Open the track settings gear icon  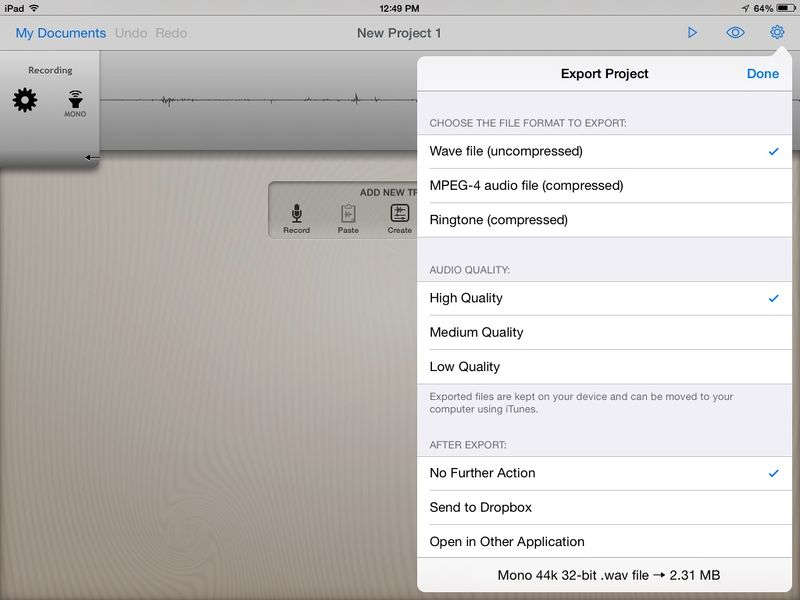tap(25, 100)
